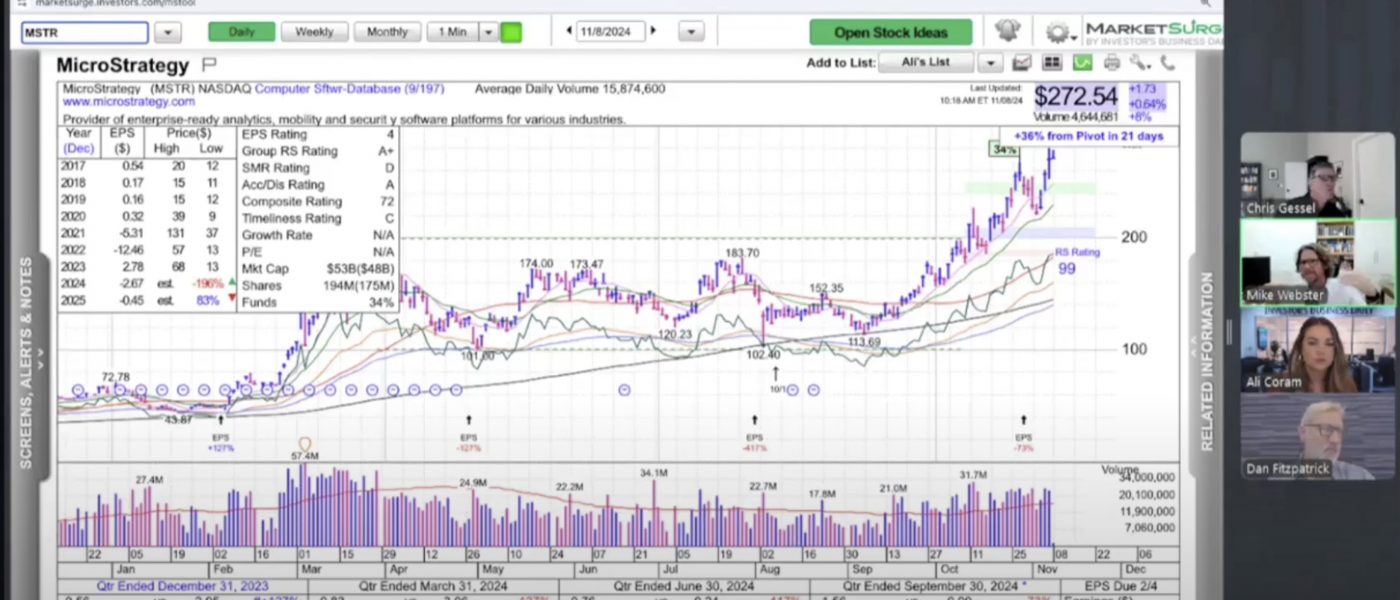Flag MicroStrategy using the flag icon

coord(209,65)
